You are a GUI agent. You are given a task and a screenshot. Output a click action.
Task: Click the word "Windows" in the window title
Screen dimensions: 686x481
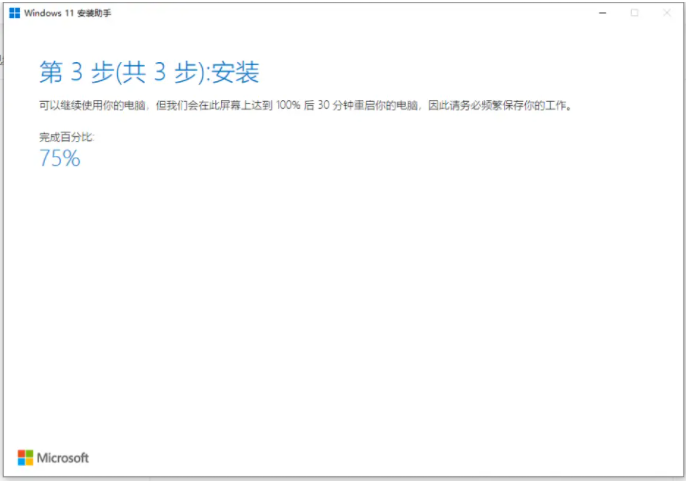click(x=43, y=12)
